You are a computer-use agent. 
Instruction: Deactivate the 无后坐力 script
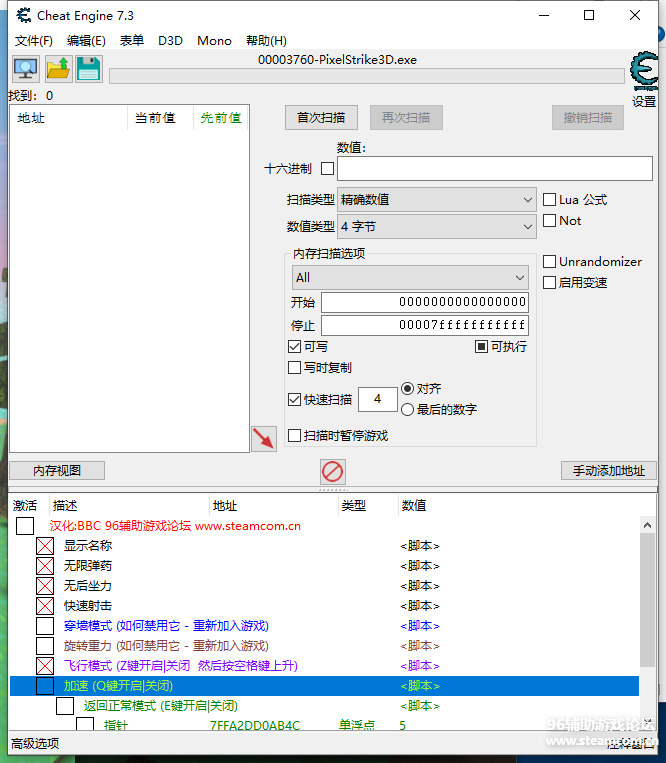click(x=45, y=586)
